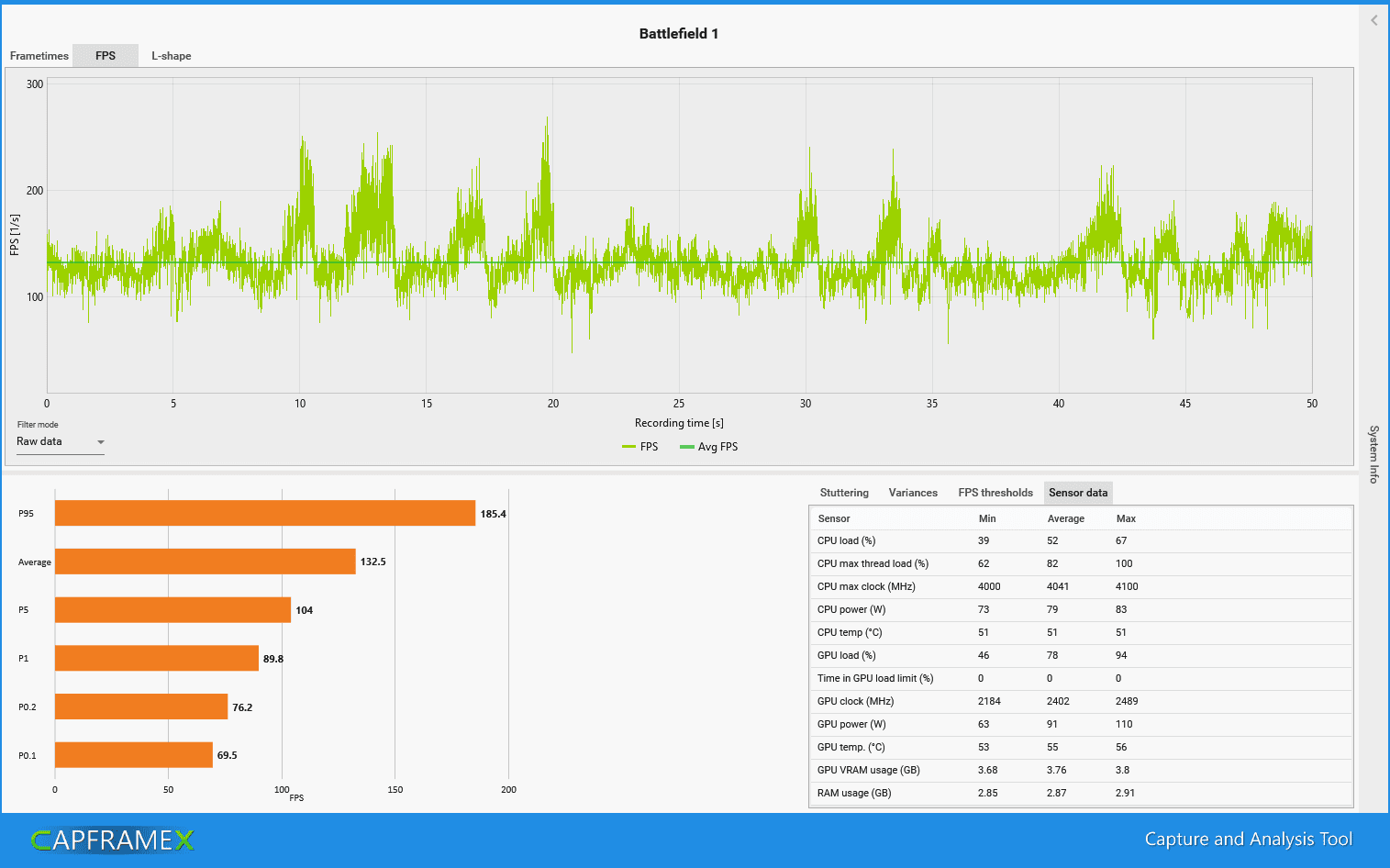Open the System Info vertical panel label
The height and width of the screenshot is (868, 1390).
[x=1373, y=454]
